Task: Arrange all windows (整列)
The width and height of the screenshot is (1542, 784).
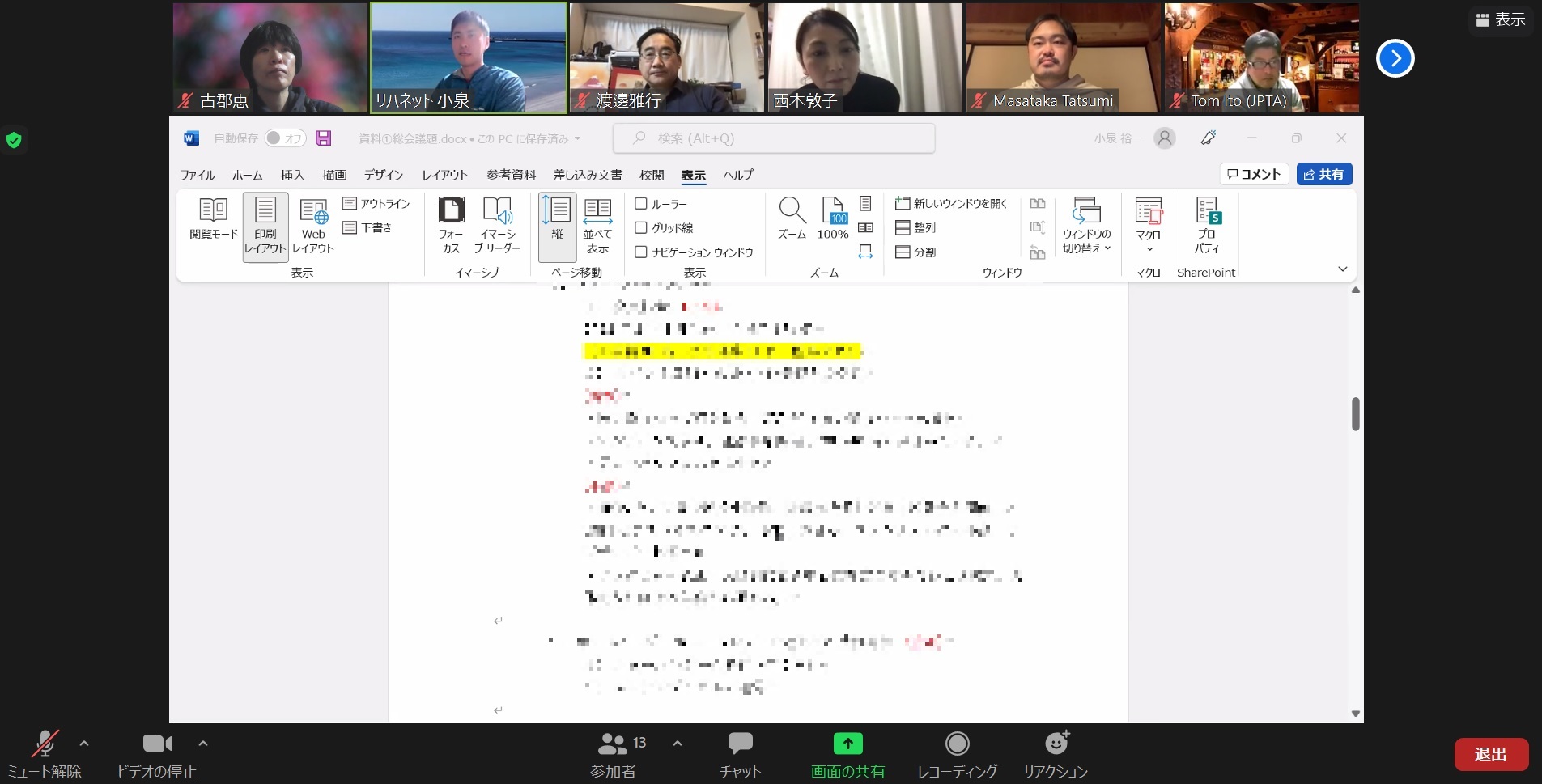Action: pyautogui.click(x=915, y=228)
